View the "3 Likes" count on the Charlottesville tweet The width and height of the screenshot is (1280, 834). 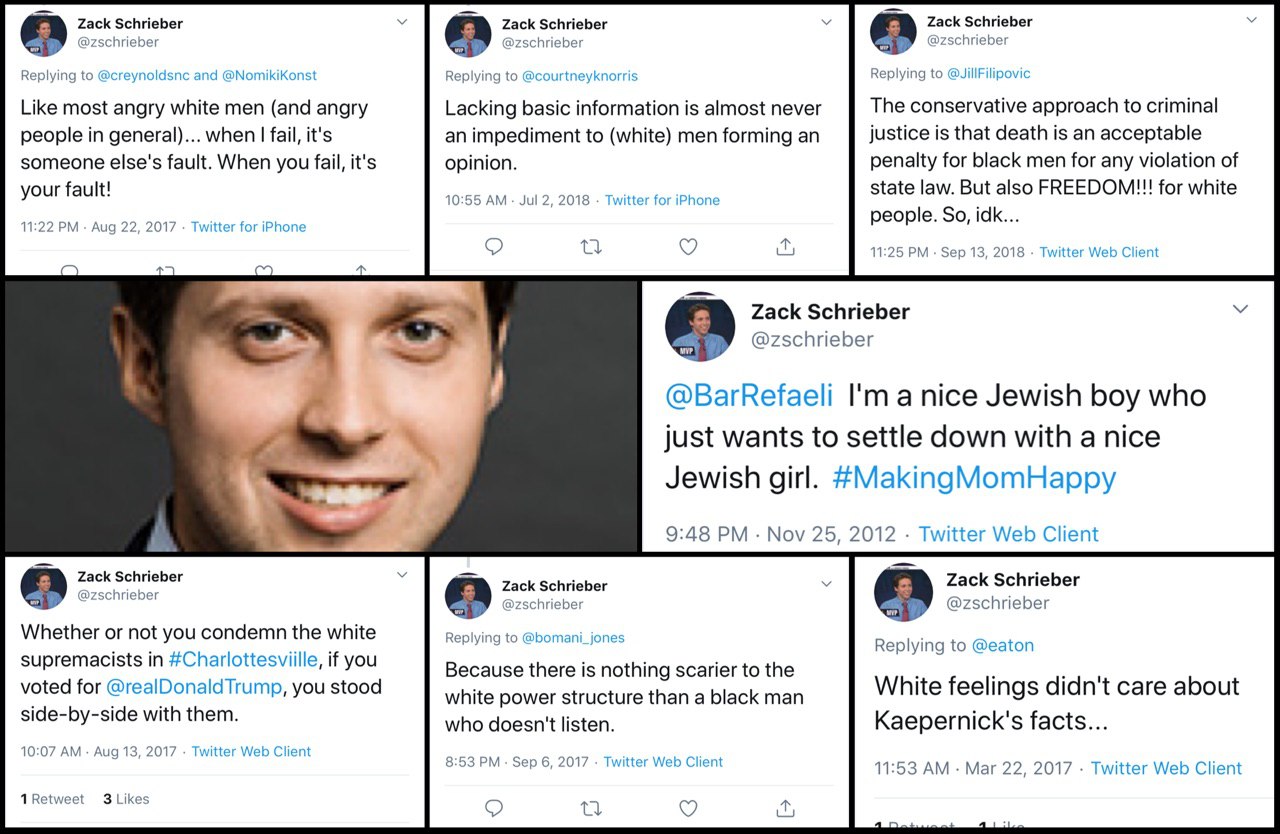tap(126, 799)
